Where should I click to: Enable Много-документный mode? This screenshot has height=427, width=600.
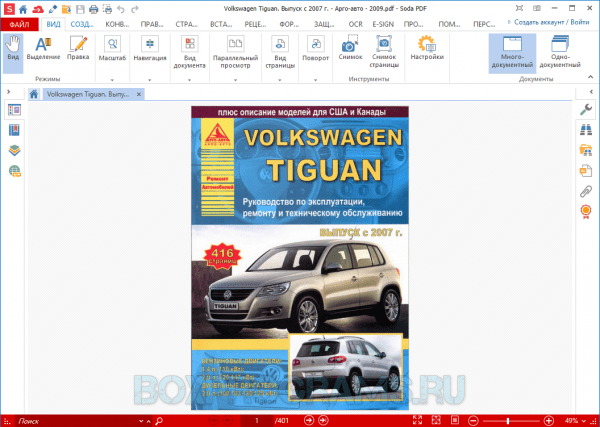(512, 53)
